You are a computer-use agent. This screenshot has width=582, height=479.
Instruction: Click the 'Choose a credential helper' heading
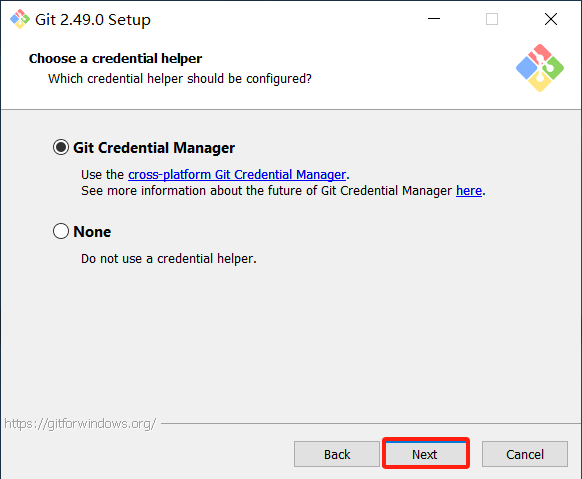115,59
